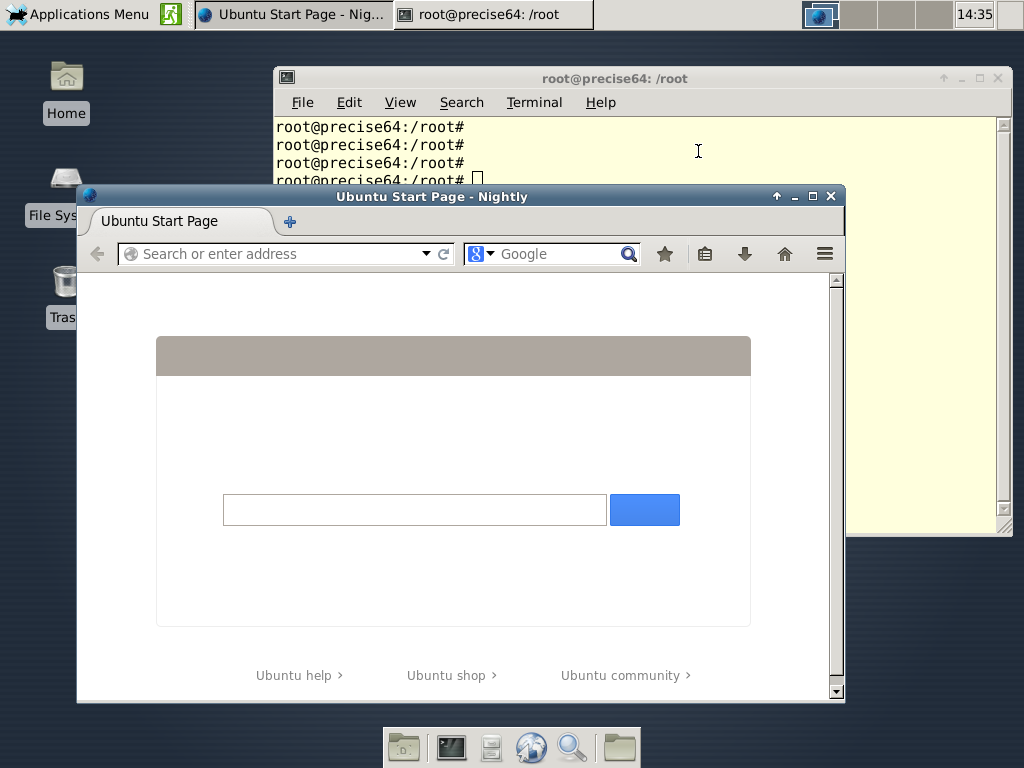Click terminal scrollbar down arrow

click(x=1004, y=509)
